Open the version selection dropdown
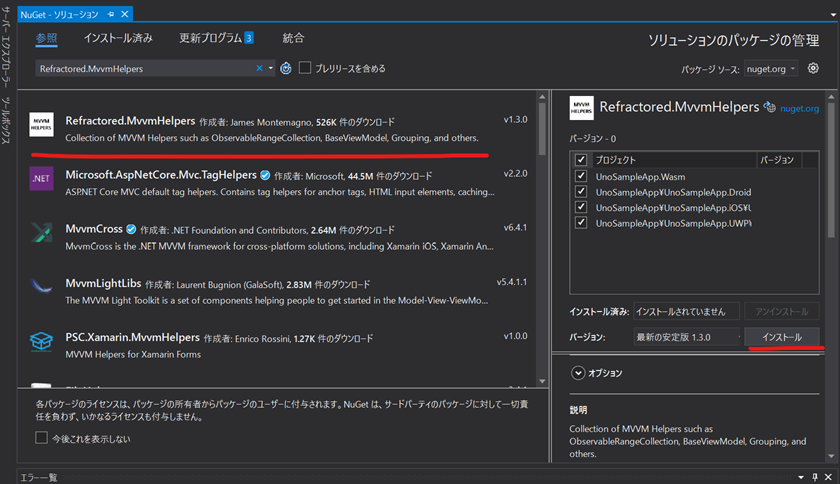The image size is (840, 484). [687, 337]
